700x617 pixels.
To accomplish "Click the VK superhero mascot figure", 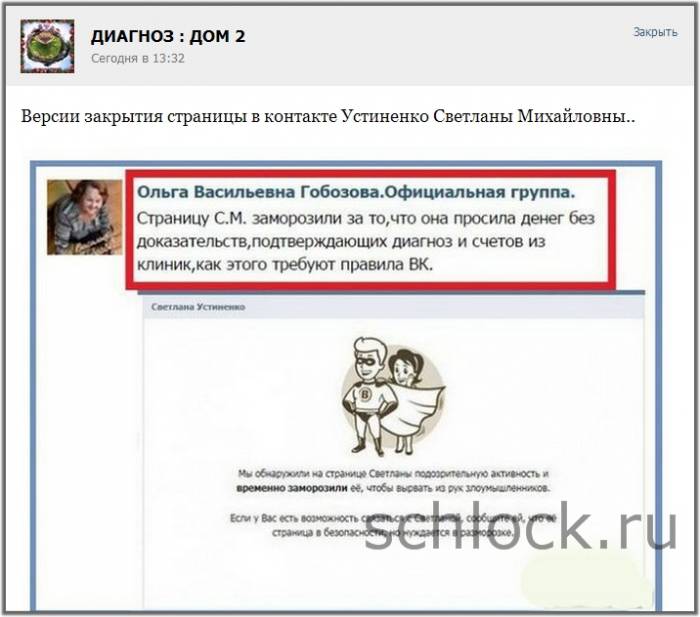I will coord(367,395).
